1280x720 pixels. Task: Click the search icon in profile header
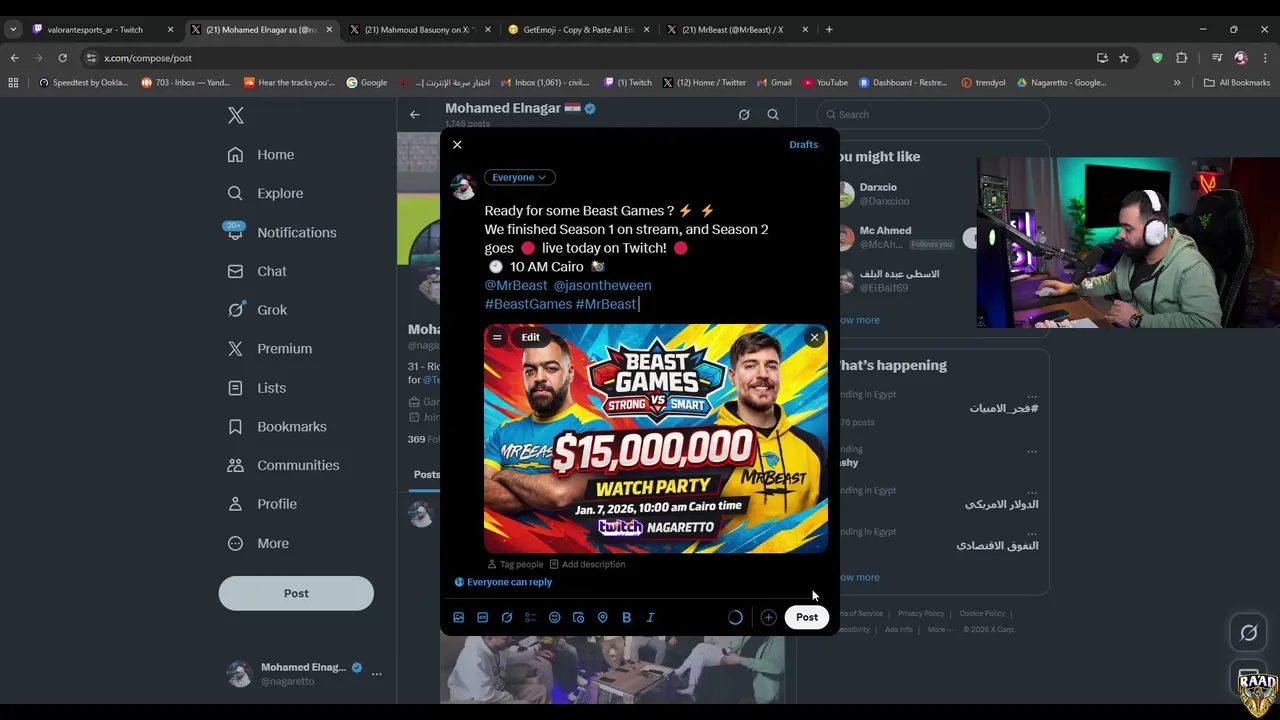773,115
